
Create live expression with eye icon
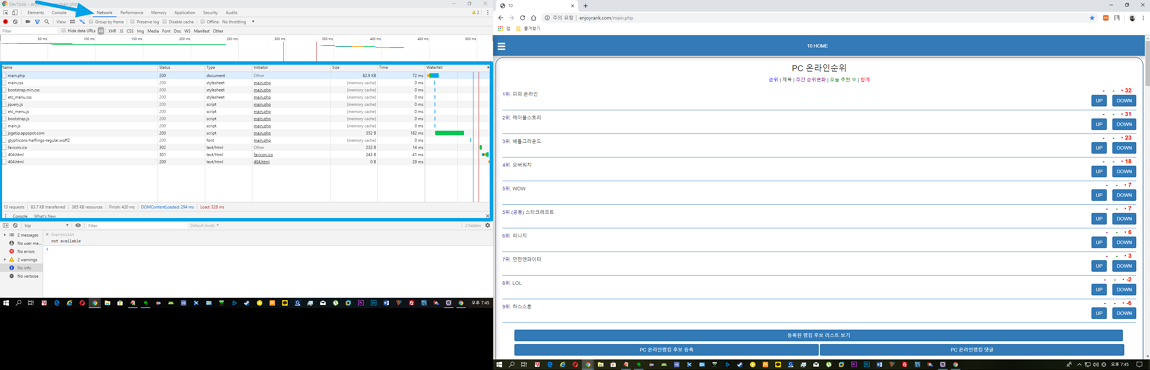pos(78,225)
